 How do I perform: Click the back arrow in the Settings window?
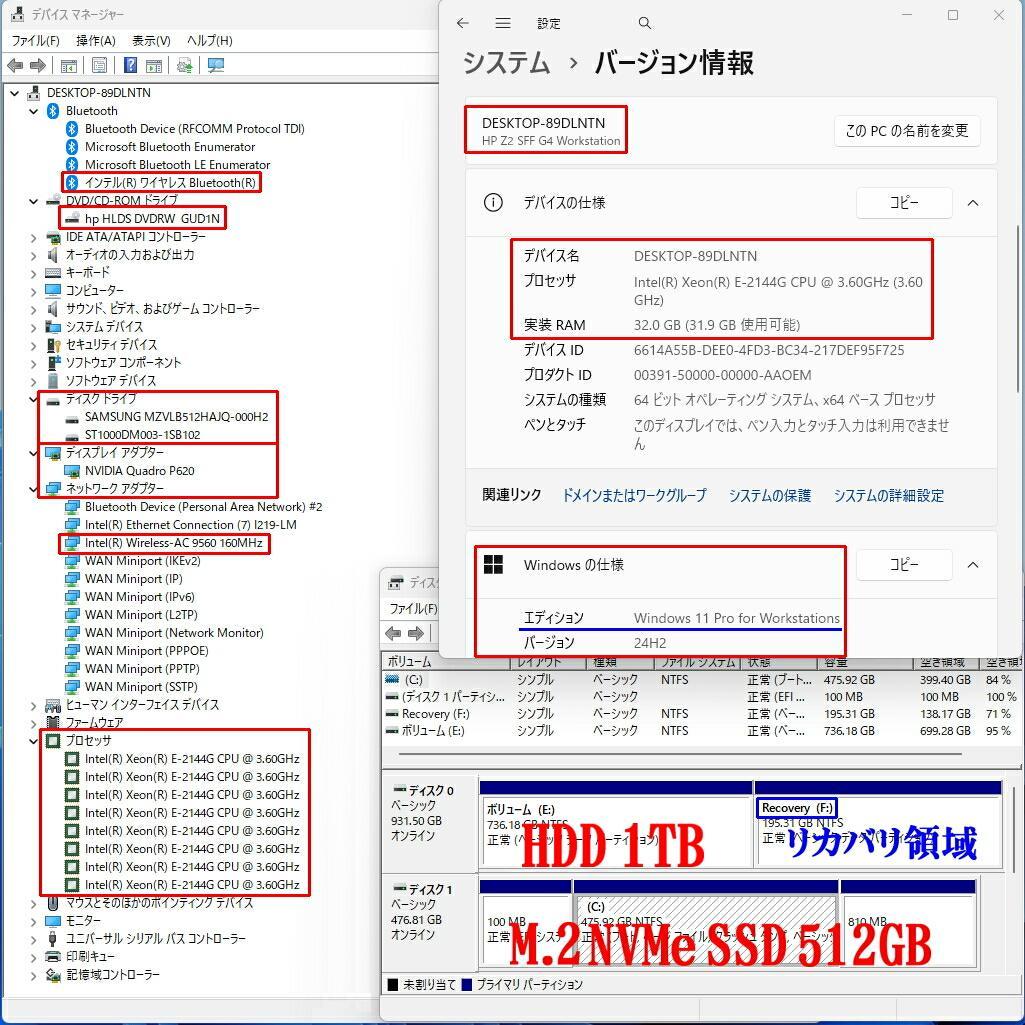[461, 22]
